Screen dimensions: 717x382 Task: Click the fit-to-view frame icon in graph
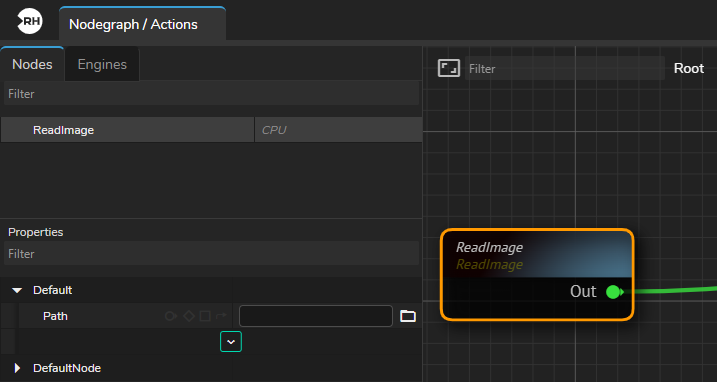tap(449, 68)
